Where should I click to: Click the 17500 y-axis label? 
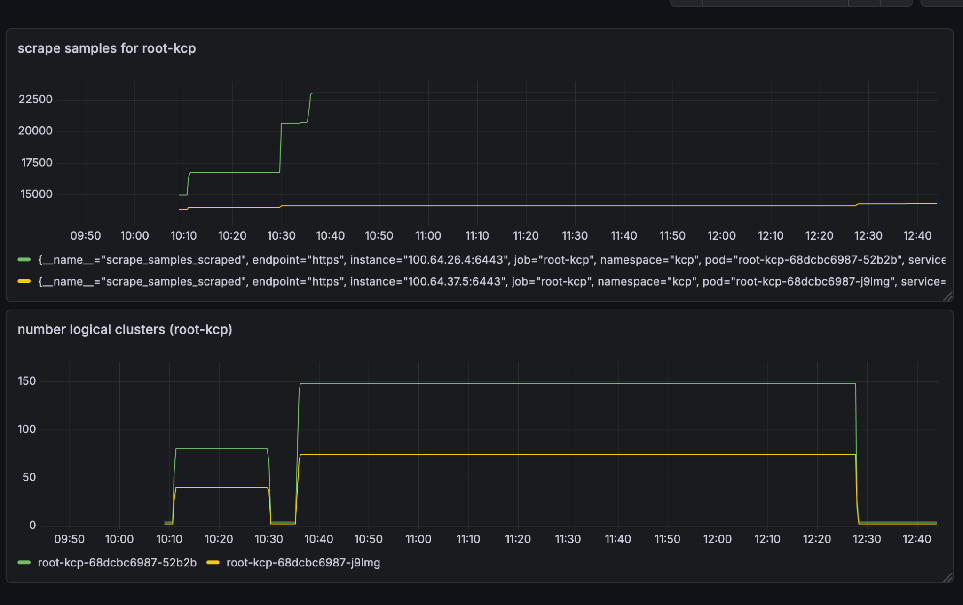36,163
